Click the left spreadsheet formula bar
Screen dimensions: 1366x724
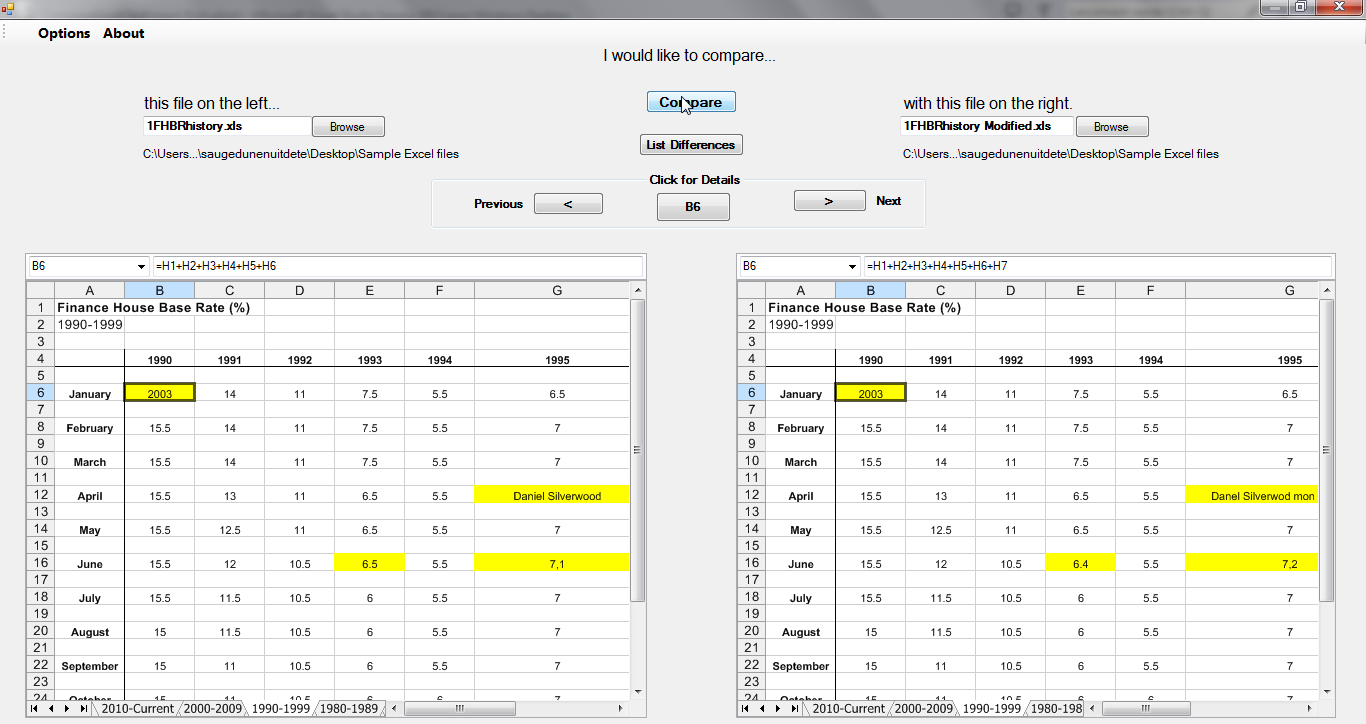pos(397,267)
